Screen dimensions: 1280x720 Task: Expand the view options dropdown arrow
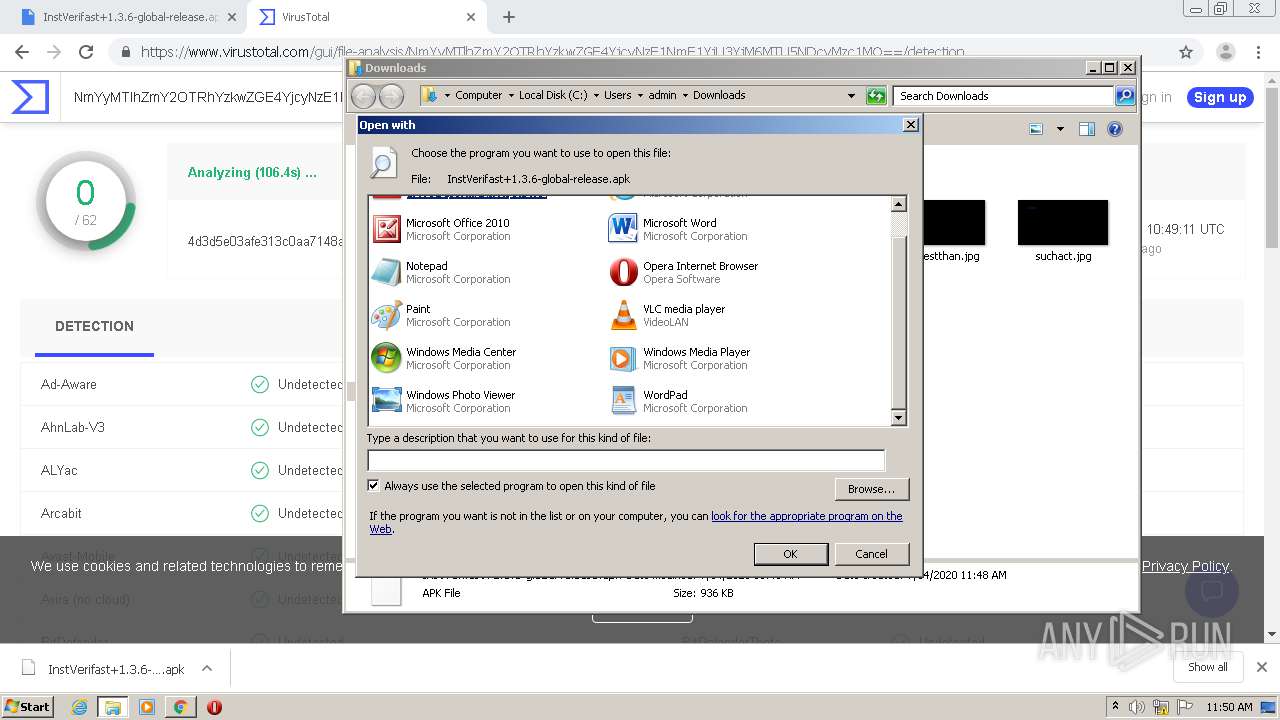(x=1060, y=129)
